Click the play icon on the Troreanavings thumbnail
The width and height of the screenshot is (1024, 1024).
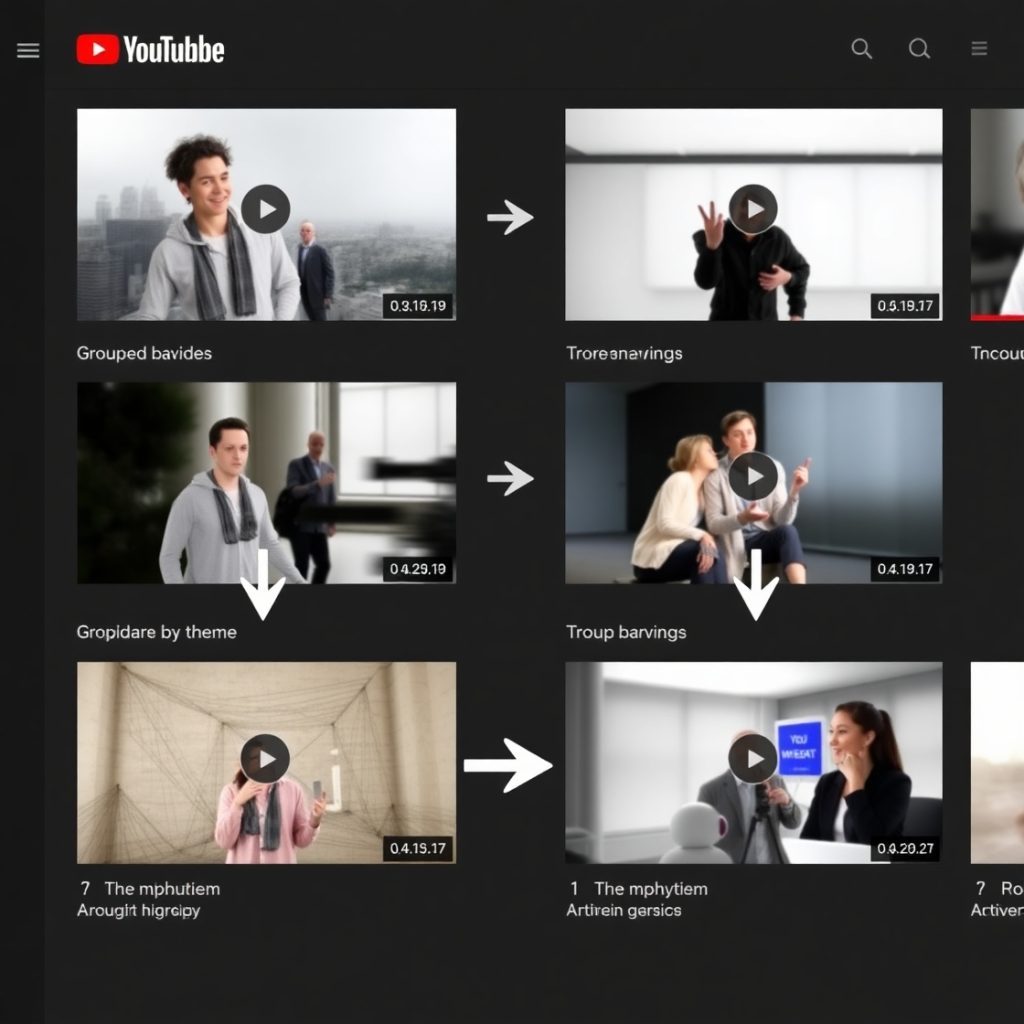(753, 209)
